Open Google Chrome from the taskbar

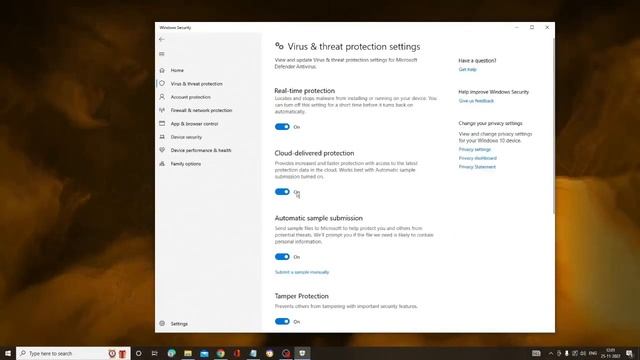click(220, 353)
